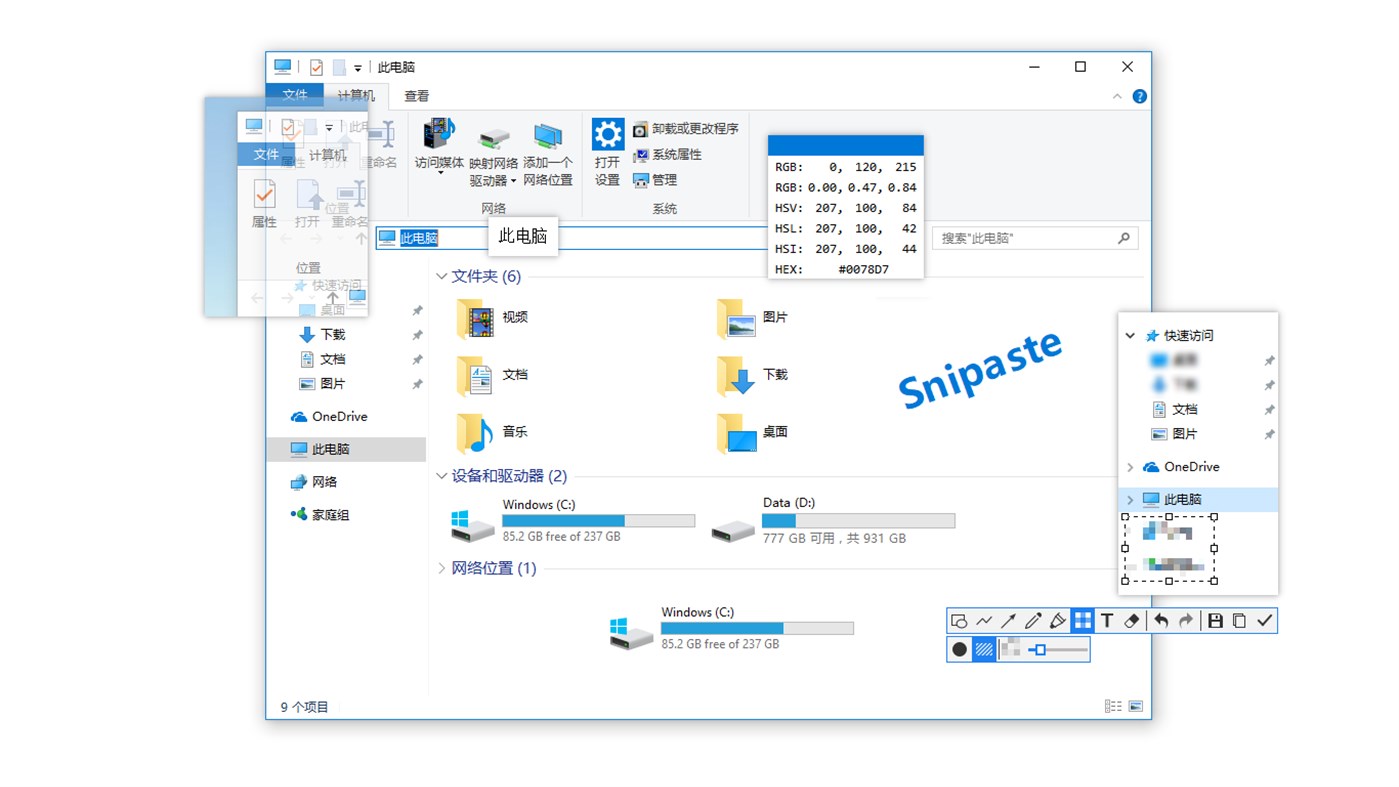Click the save snip icon
The height and width of the screenshot is (787, 1399).
(x=1214, y=620)
